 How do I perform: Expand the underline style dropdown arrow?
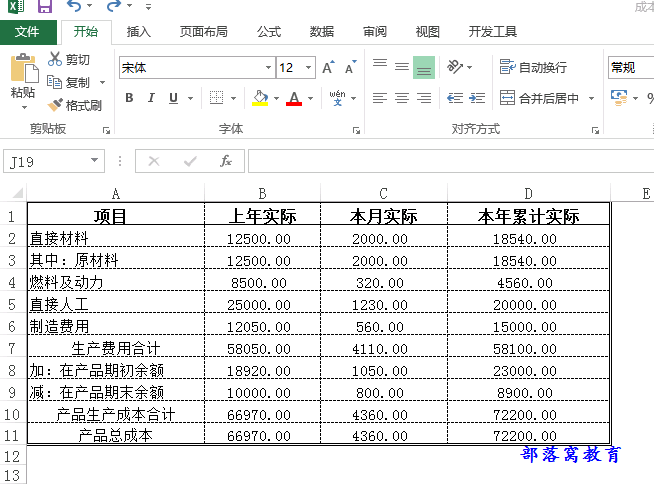191,98
